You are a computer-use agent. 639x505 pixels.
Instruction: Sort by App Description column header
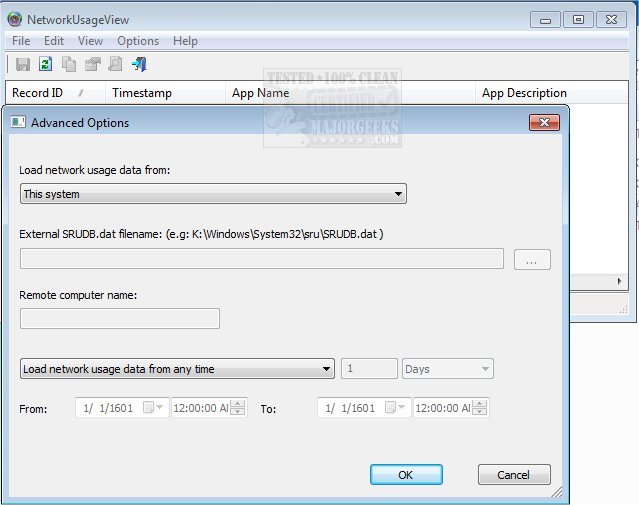tap(552, 93)
